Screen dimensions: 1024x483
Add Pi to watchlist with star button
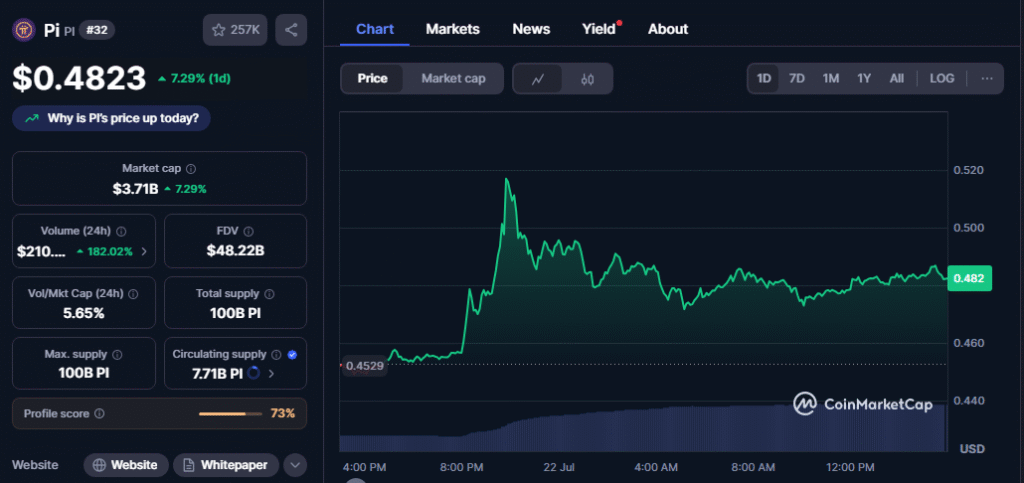coord(235,30)
